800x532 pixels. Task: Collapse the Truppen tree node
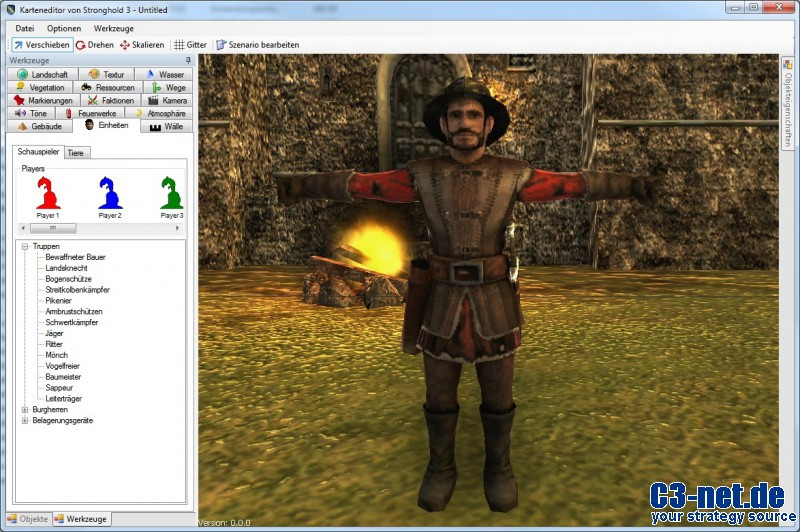point(24,246)
